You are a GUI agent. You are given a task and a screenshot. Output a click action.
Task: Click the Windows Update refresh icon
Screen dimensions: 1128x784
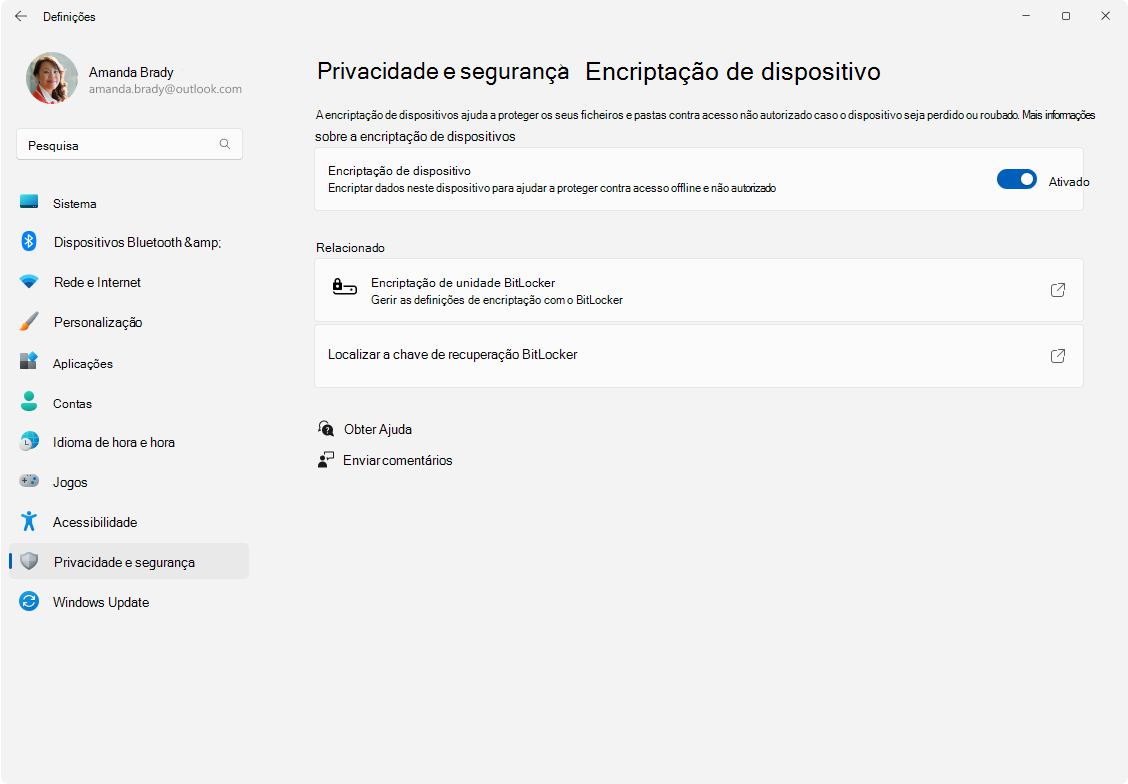(x=29, y=601)
